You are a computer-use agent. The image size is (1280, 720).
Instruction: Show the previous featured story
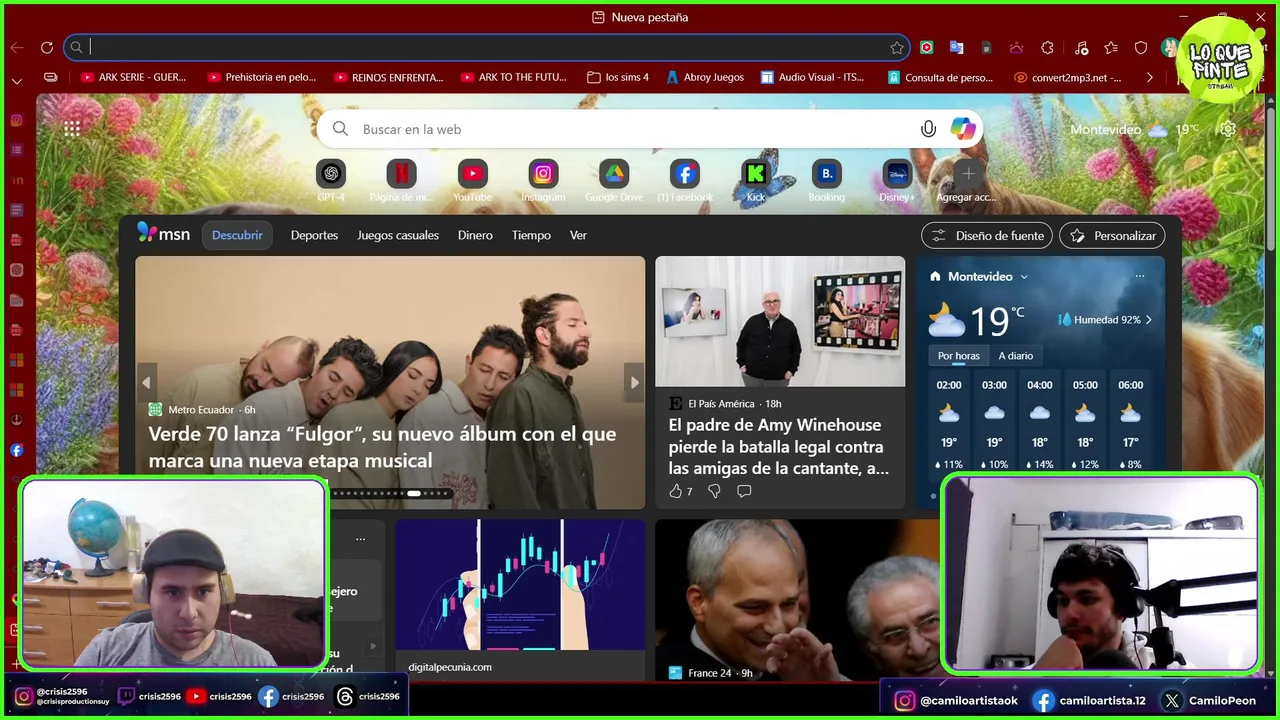tap(147, 382)
